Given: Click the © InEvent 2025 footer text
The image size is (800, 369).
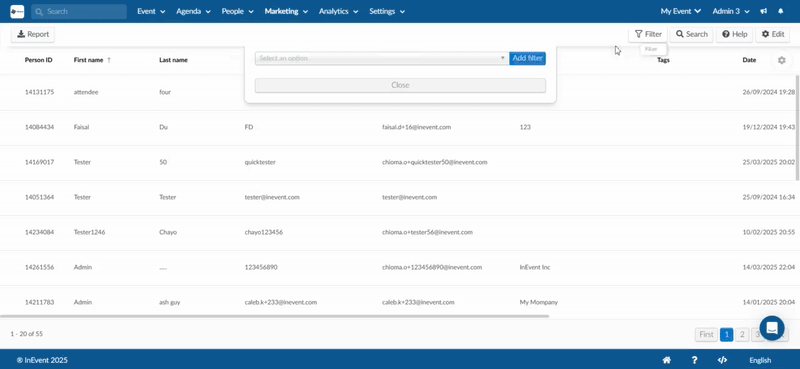Looking at the screenshot, I should [x=42, y=360].
